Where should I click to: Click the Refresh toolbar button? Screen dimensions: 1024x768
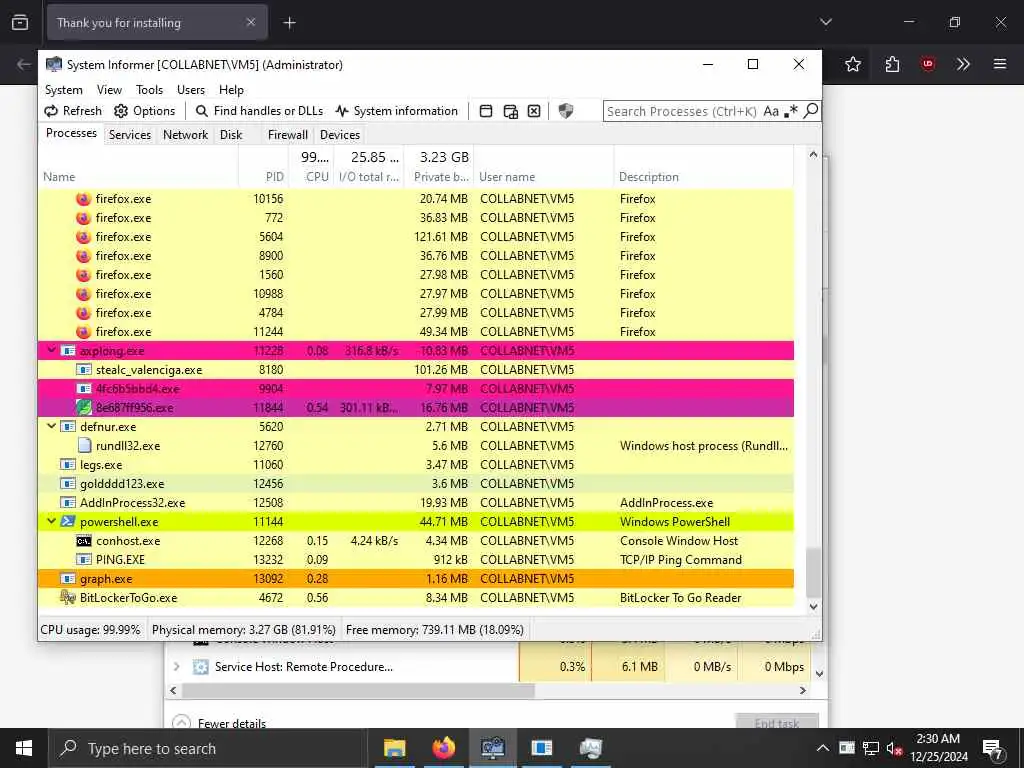tap(72, 111)
